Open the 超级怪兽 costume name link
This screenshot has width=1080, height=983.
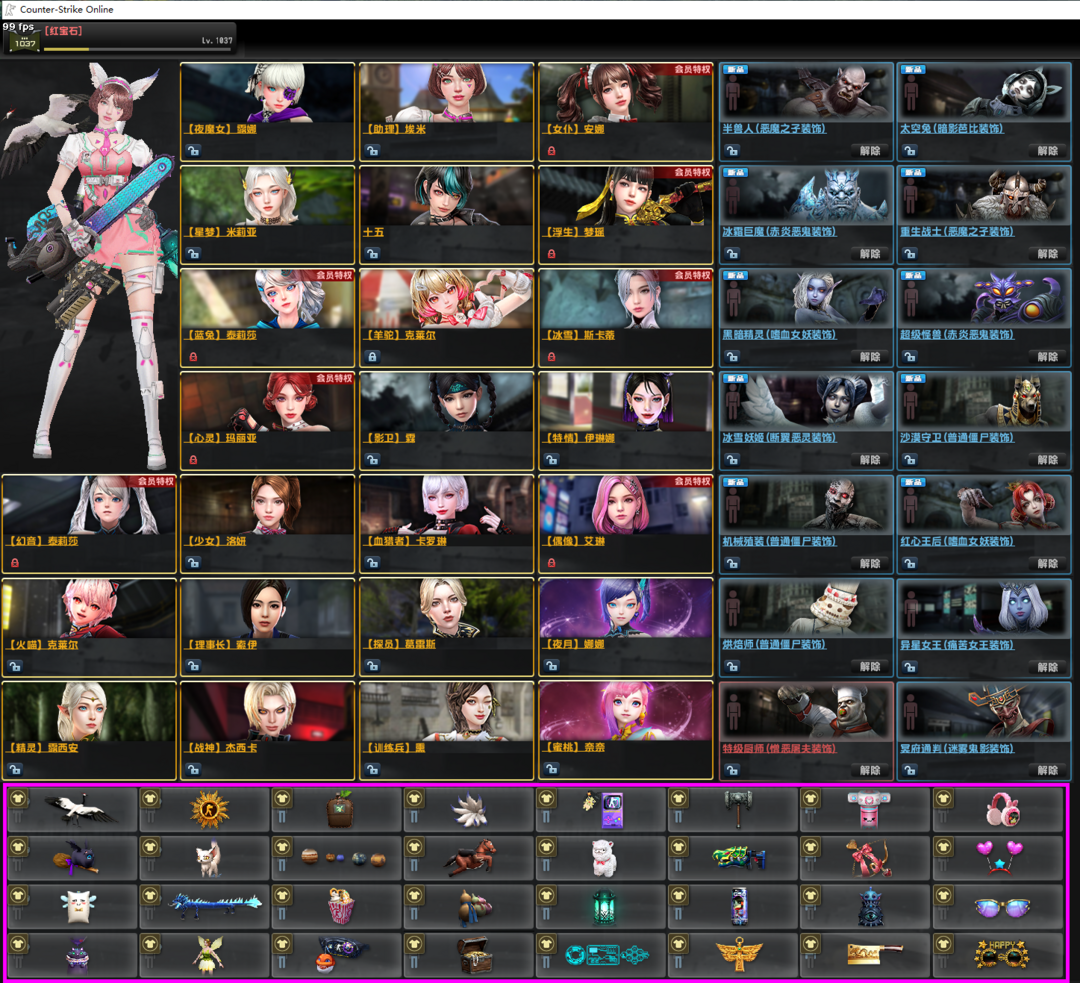click(957, 334)
